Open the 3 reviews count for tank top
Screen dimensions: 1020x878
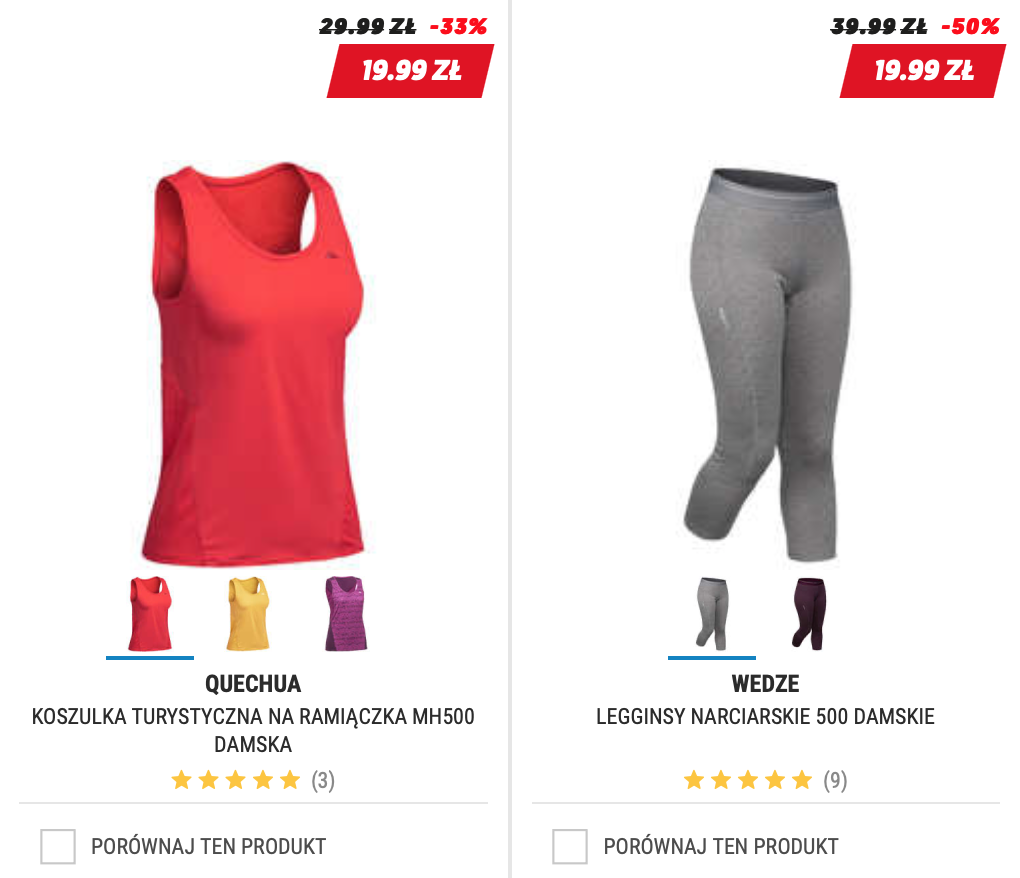[323, 780]
